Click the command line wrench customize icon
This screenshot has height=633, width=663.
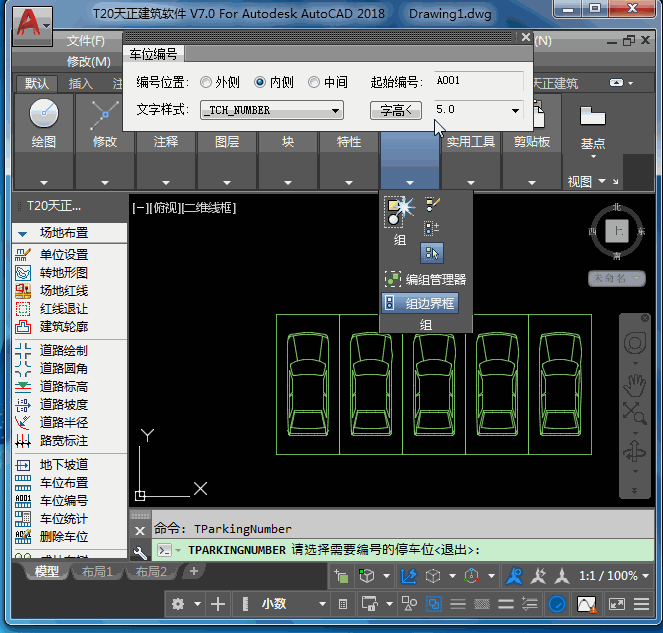[140, 551]
